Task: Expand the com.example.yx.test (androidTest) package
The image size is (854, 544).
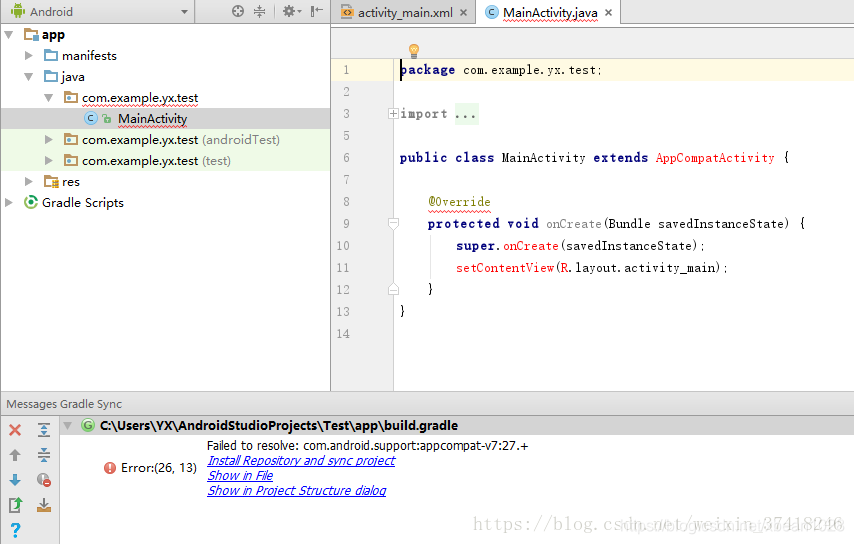Action: click(x=49, y=140)
